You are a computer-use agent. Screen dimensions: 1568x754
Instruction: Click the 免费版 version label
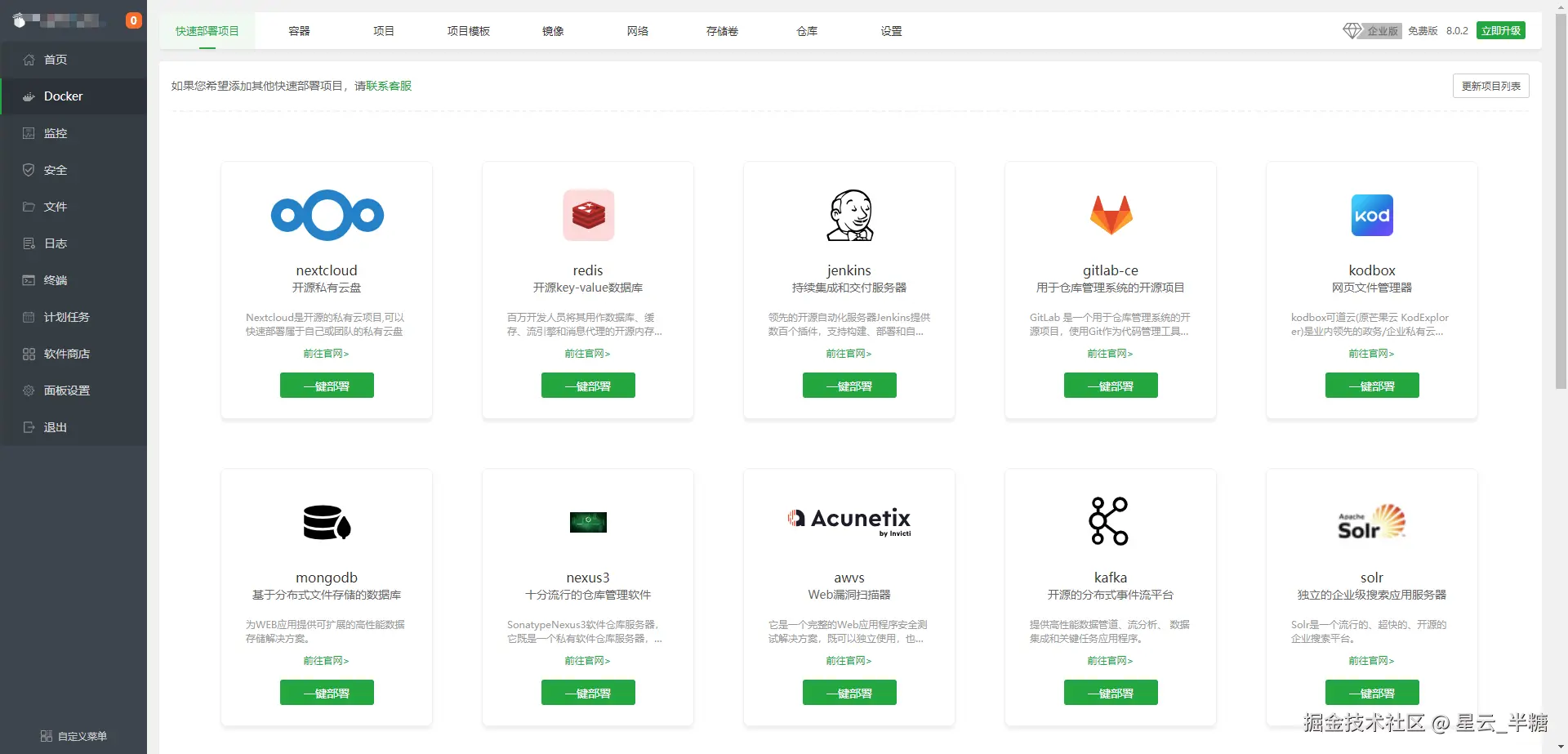tap(1423, 31)
